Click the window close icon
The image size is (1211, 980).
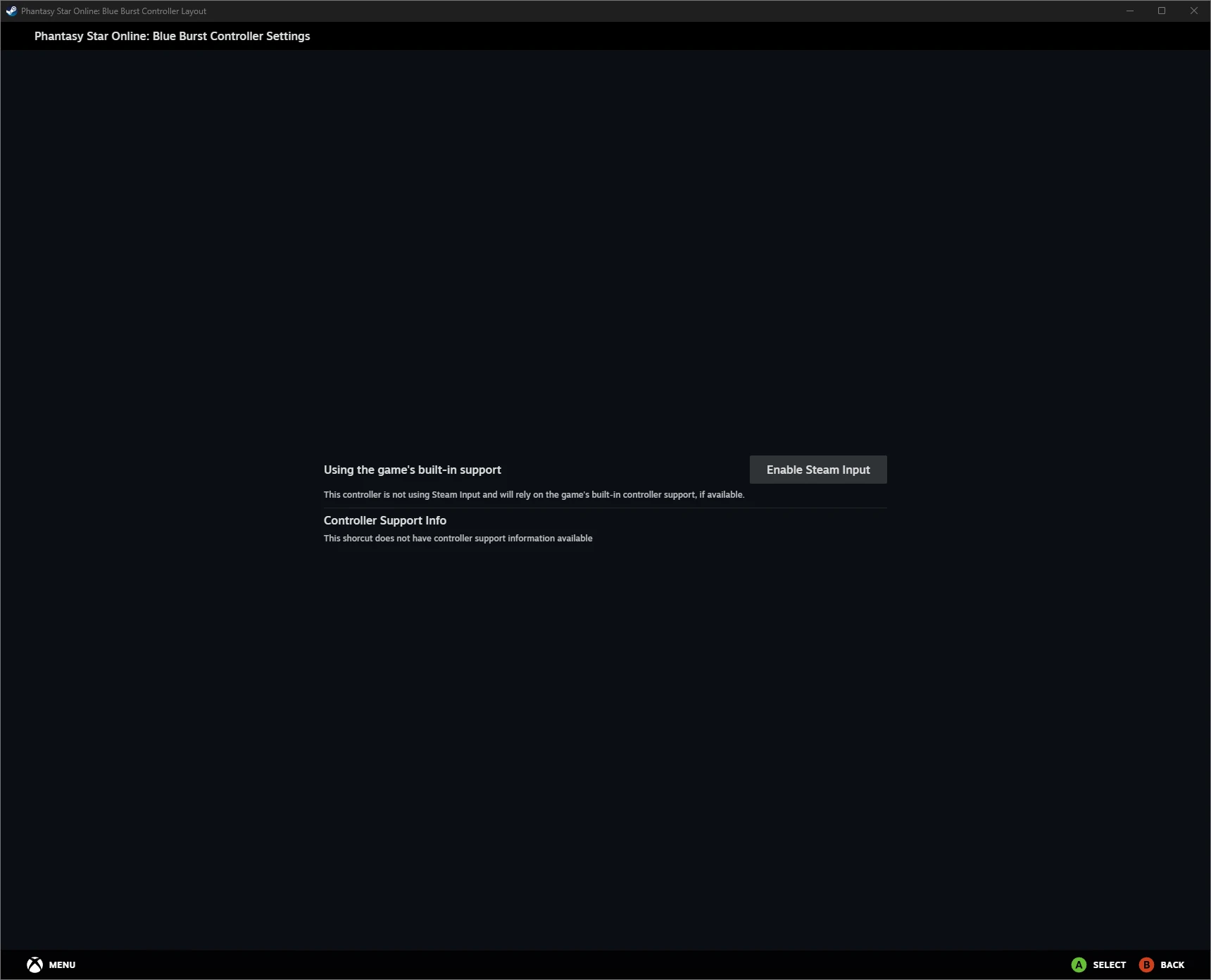[x=1194, y=11]
